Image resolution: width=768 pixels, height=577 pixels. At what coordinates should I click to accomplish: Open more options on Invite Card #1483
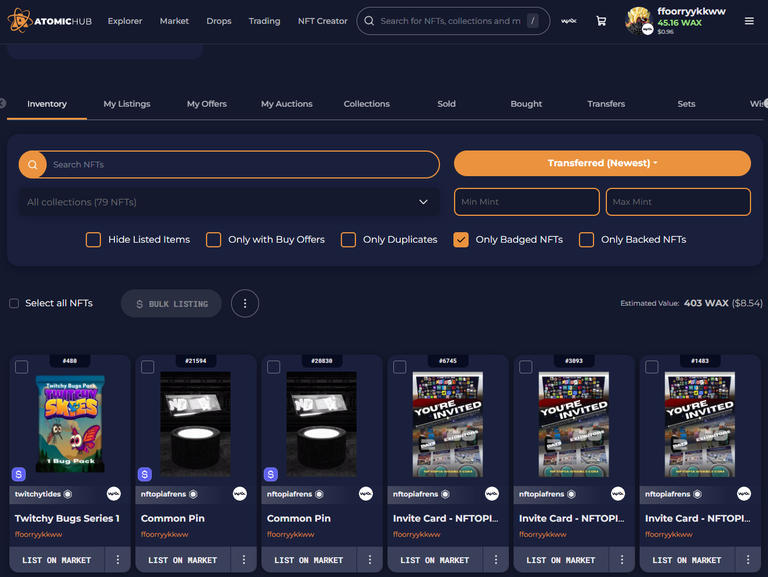[x=748, y=559]
